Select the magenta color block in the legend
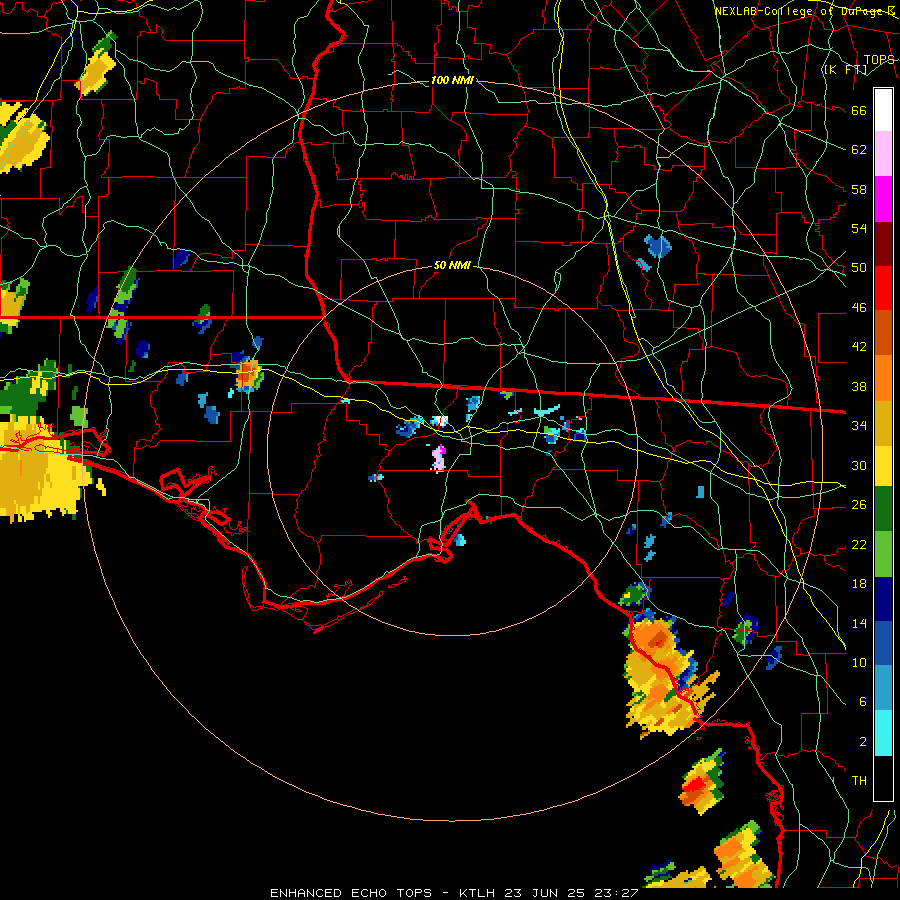900x900 pixels. 883,199
